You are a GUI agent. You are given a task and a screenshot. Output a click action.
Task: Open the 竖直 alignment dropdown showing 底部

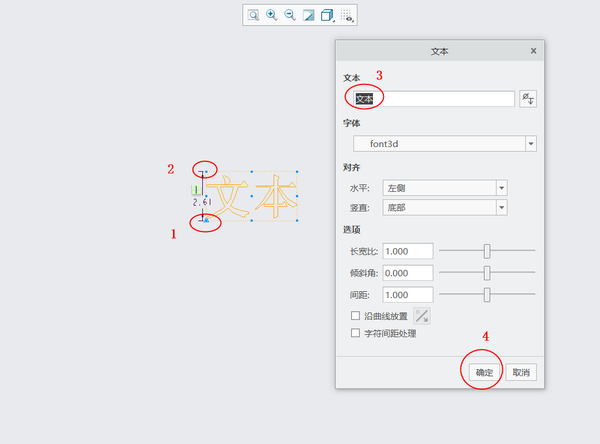[x=445, y=207]
